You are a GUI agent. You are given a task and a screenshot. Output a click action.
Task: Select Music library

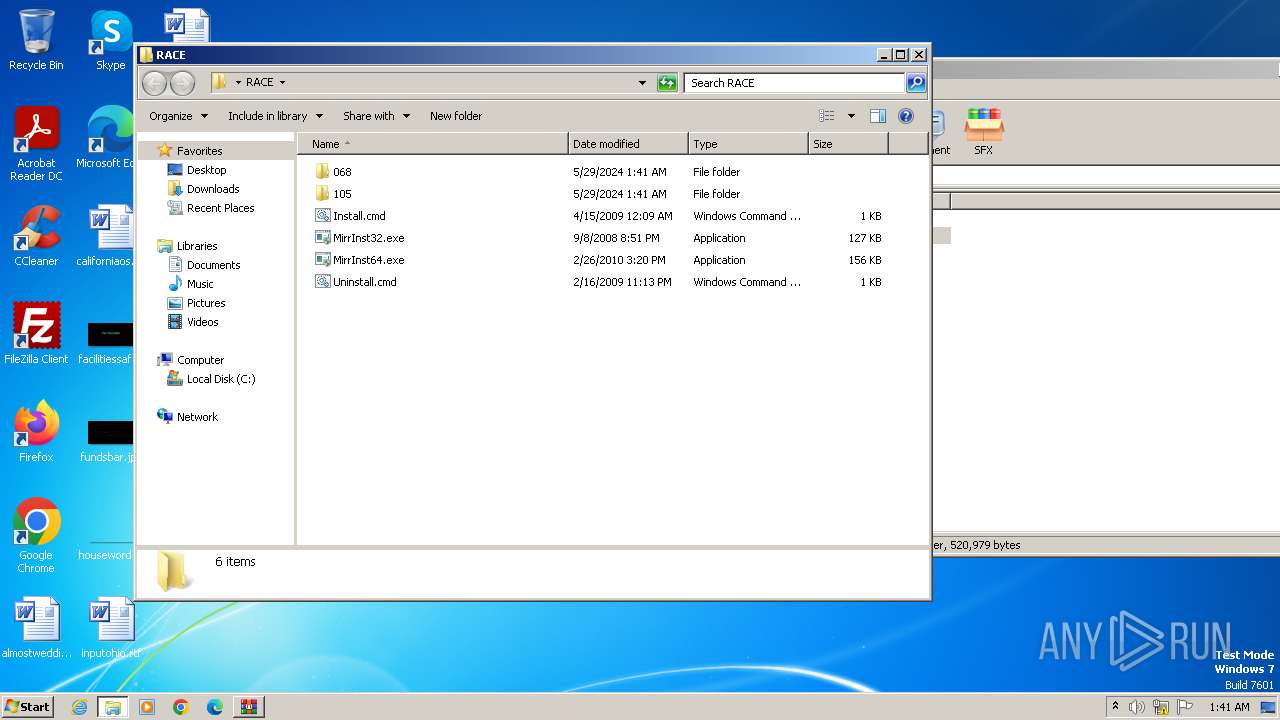coord(201,284)
